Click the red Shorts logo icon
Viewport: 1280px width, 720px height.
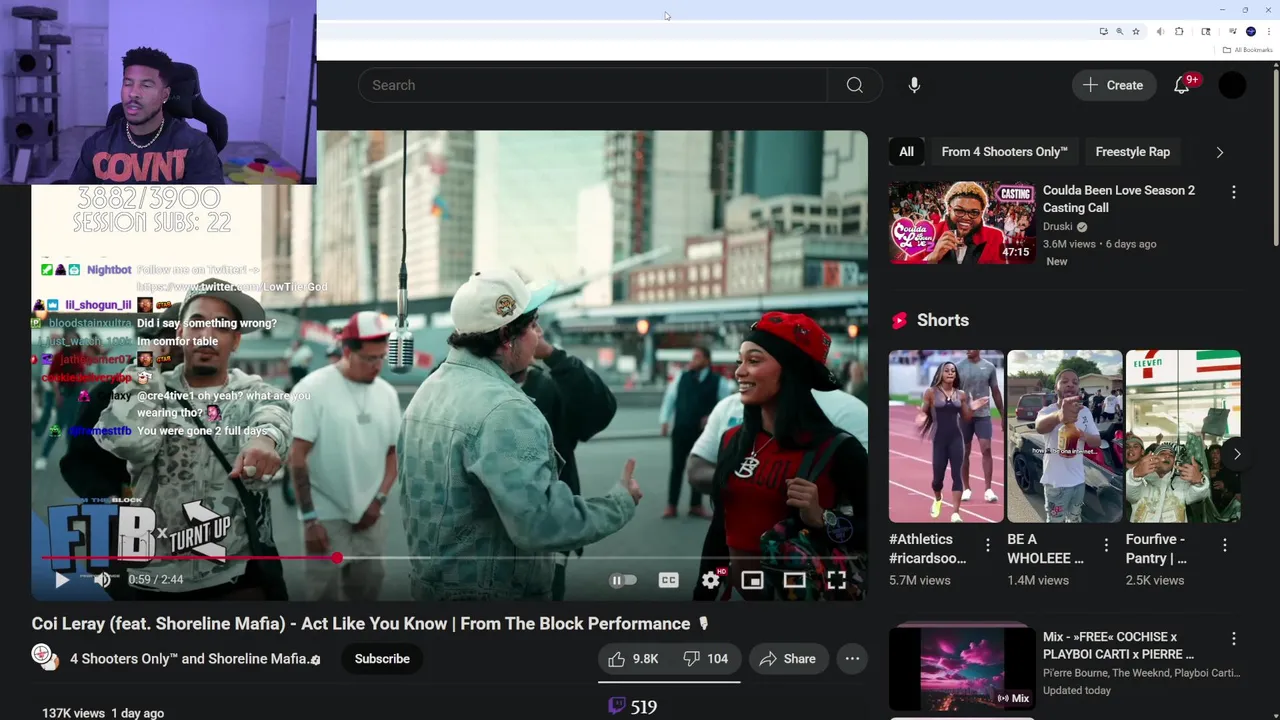tap(899, 320)
